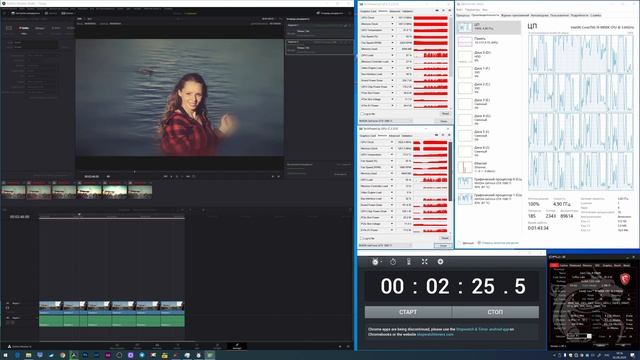Click the viewer scrubber playhead in DaVinci

click(x=135, y=172)
